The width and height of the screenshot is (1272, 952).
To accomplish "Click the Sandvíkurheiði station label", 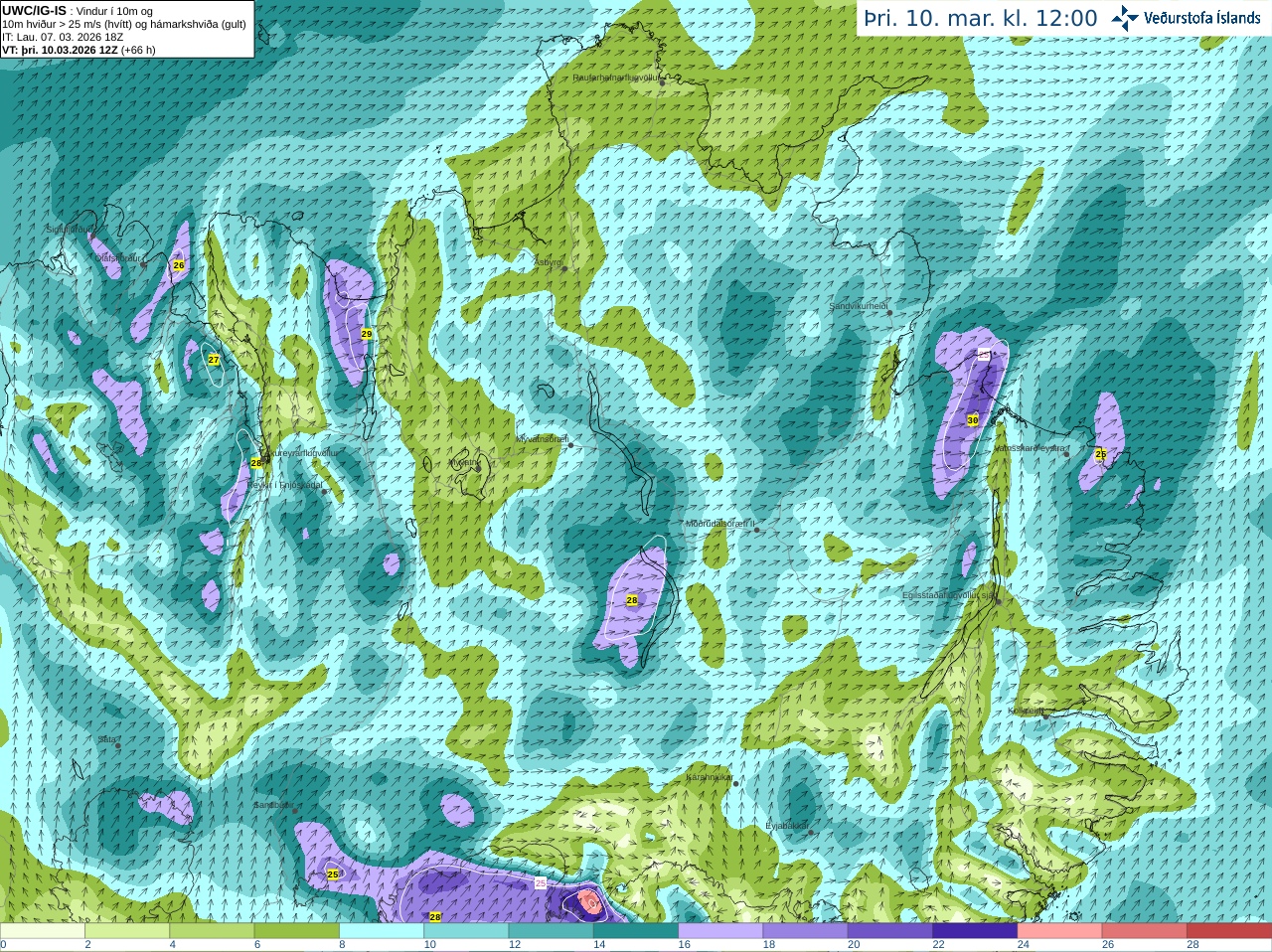I will pyautogui.click(x=859, y=307).
